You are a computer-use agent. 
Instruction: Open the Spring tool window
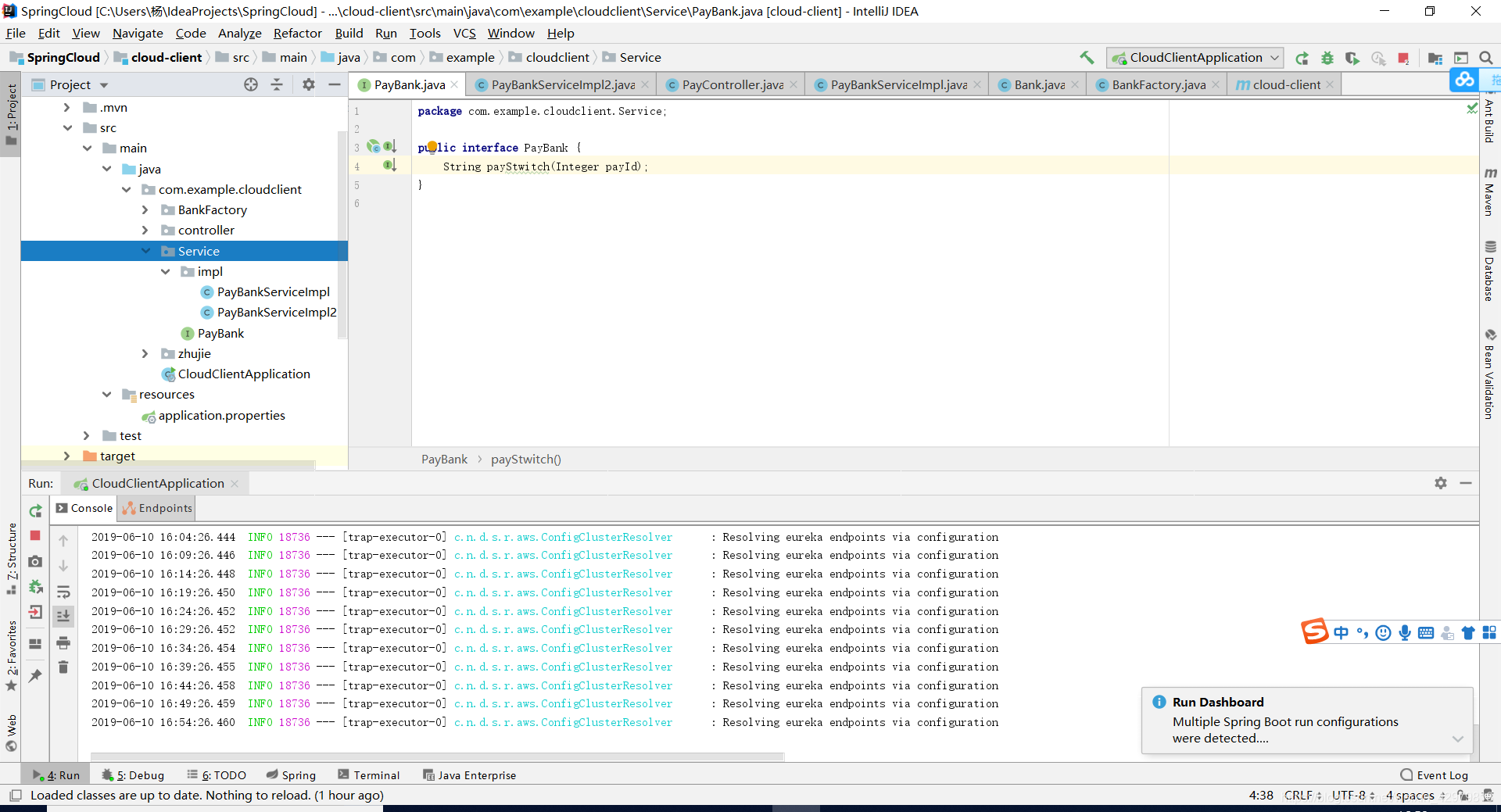point(291,775)
